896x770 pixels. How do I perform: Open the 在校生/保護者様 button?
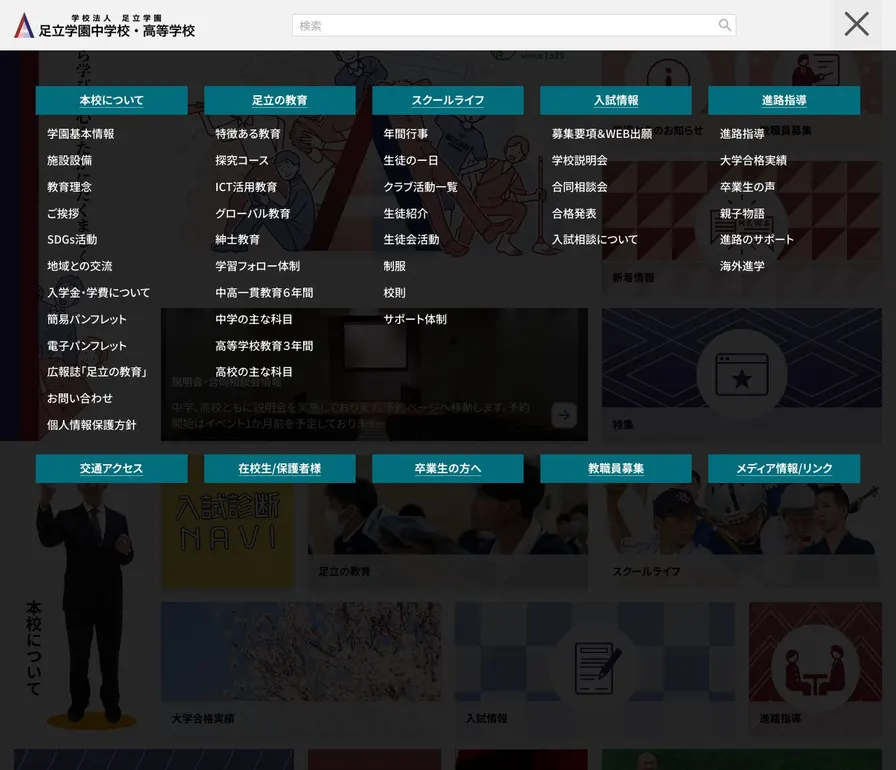[x=279, y=468]
